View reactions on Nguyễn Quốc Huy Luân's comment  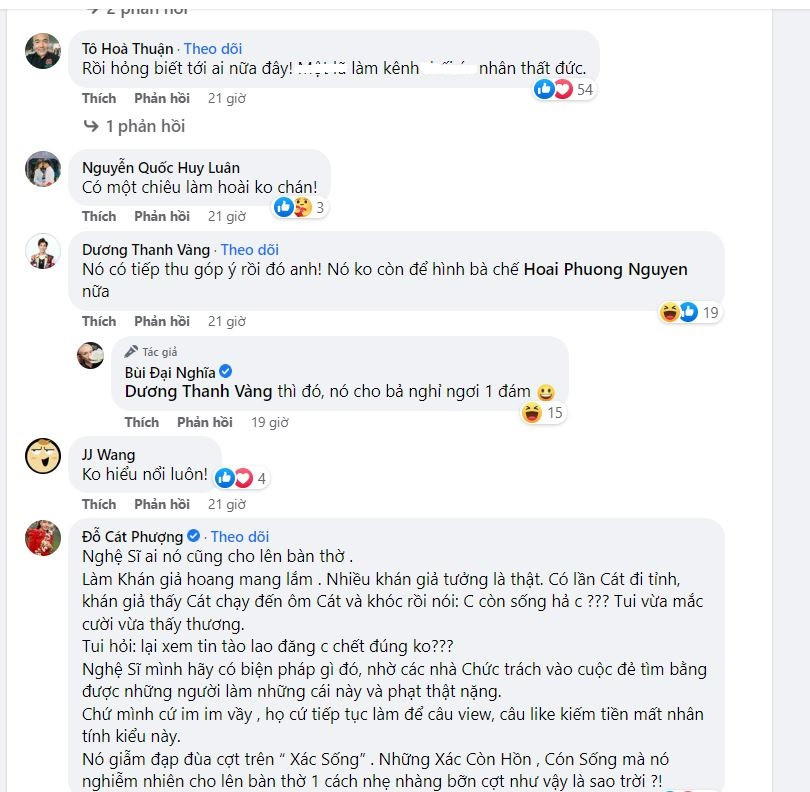pos(299,208)
